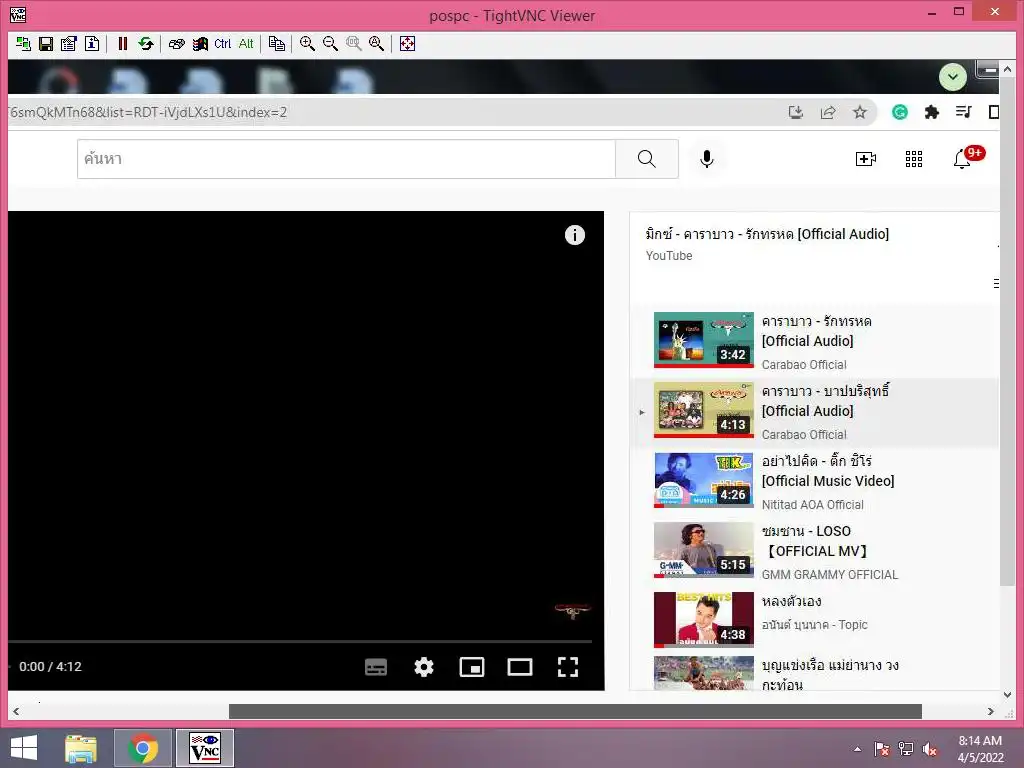This screenshot has width=1024, height=768.
Task: Send Ctrl+Esc Windows flag icon
Action: pos(200,44)
